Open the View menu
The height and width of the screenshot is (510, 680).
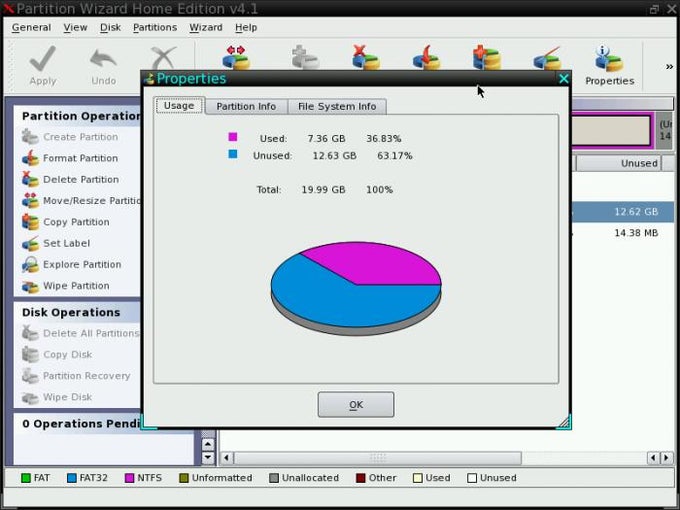tap(75, 27)
